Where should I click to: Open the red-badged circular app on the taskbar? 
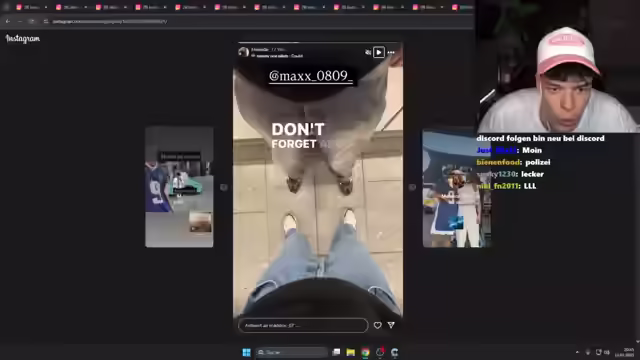coord(380,352)
